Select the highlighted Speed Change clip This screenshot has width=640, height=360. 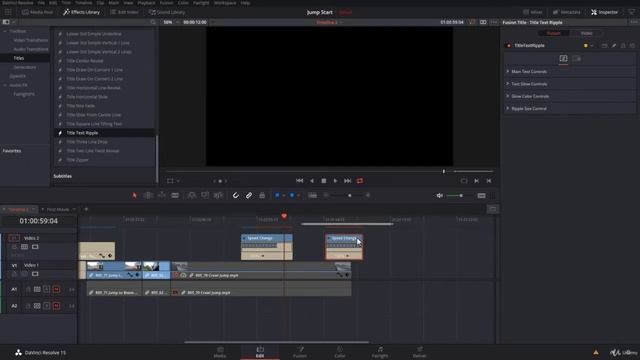pyautogui.click(x=344, y=247)
